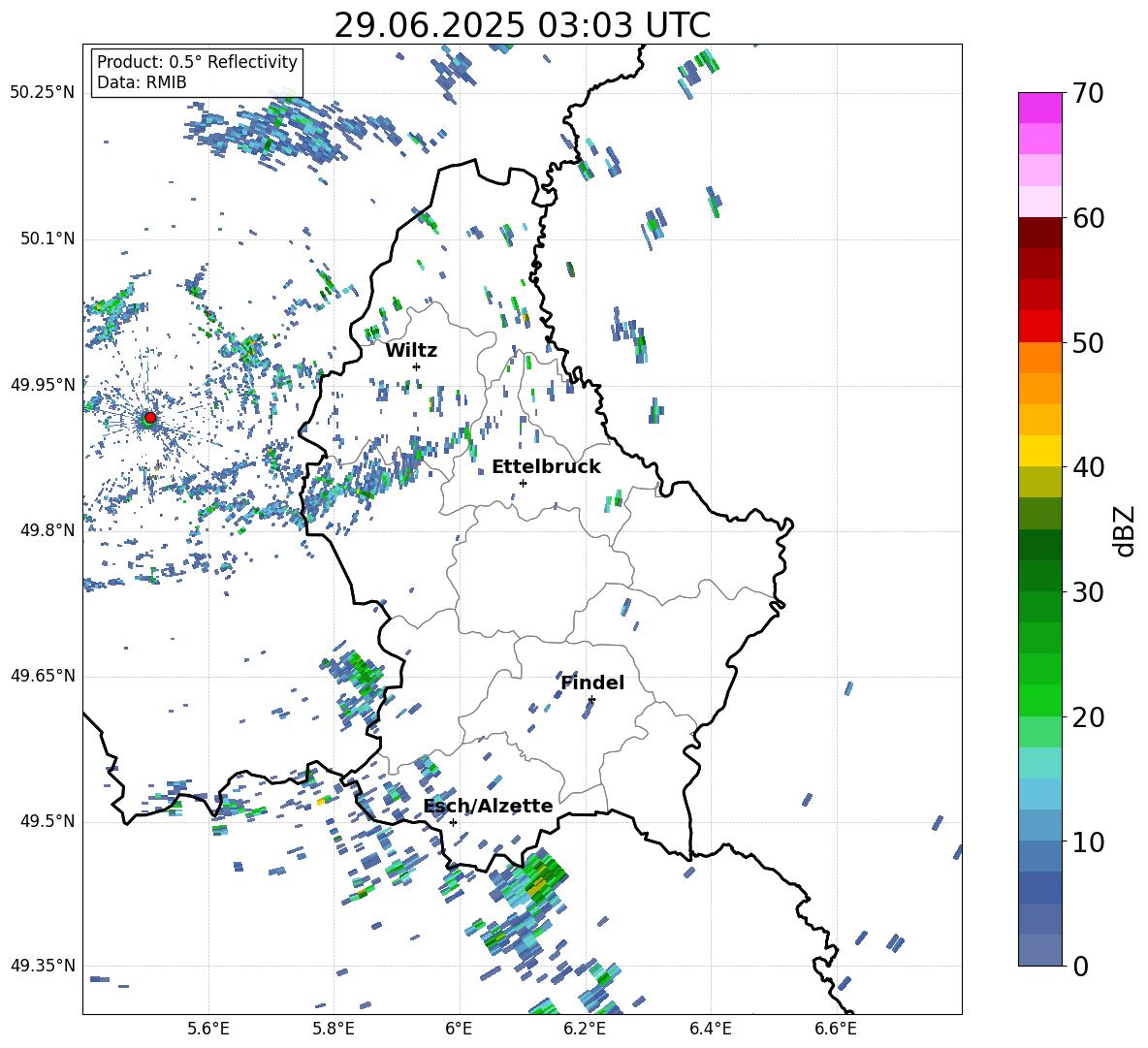
Task: Click the map title 29.06.2025 03:03 UTC
Action: pyautogui.click(x=522, y=25)
